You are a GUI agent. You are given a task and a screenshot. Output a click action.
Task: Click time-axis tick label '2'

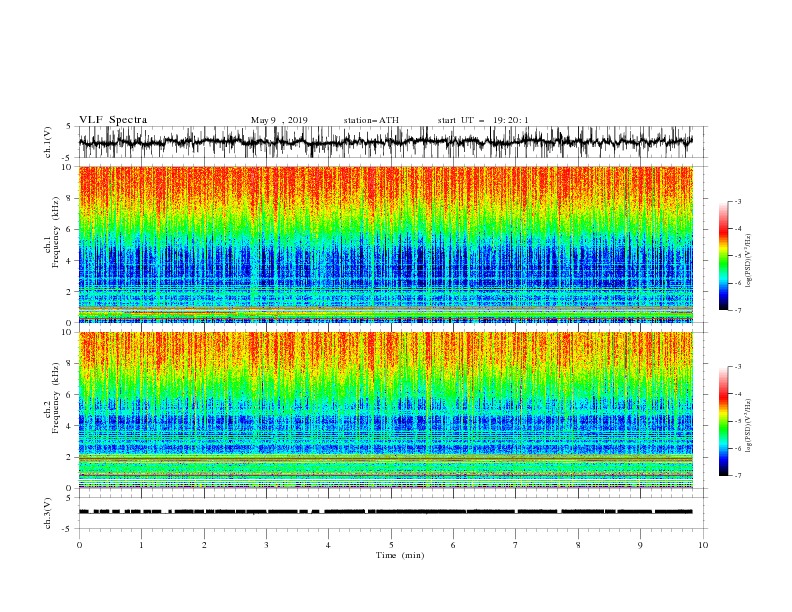point(204,545)
